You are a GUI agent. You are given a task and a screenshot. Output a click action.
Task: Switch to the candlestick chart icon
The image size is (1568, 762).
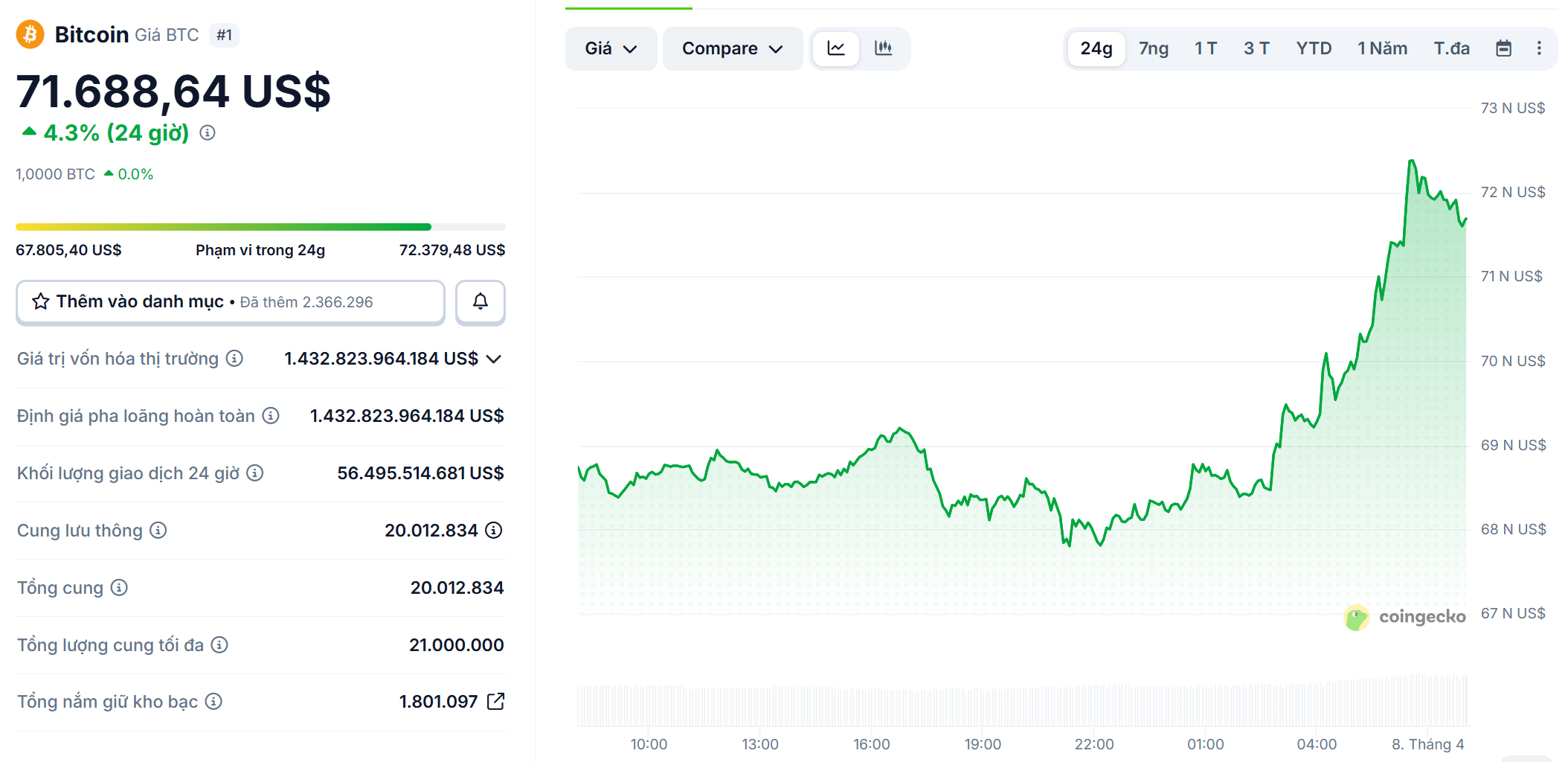click(884, 48)
